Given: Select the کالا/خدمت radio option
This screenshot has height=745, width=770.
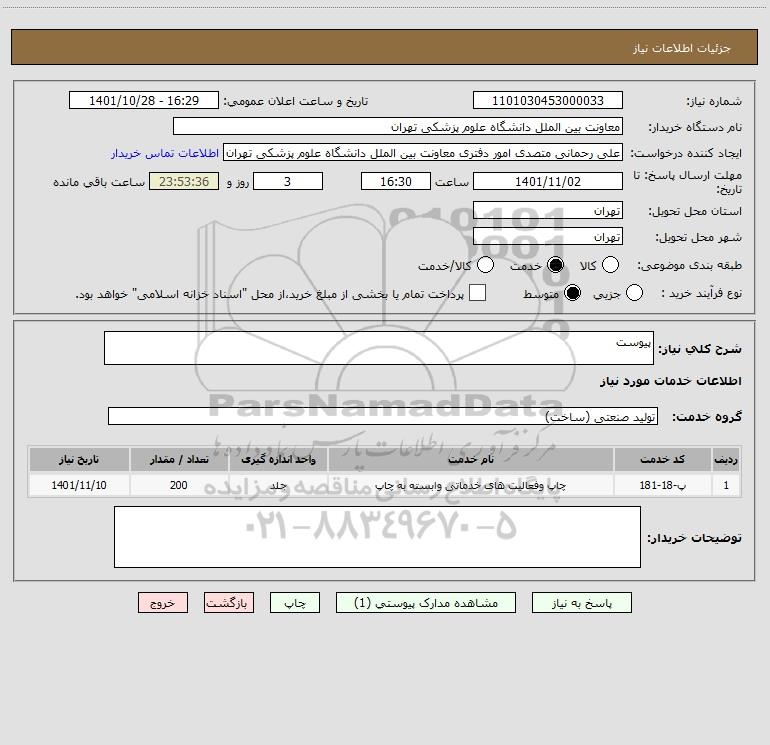Looking at the screenshot, I should coord(485,265).
